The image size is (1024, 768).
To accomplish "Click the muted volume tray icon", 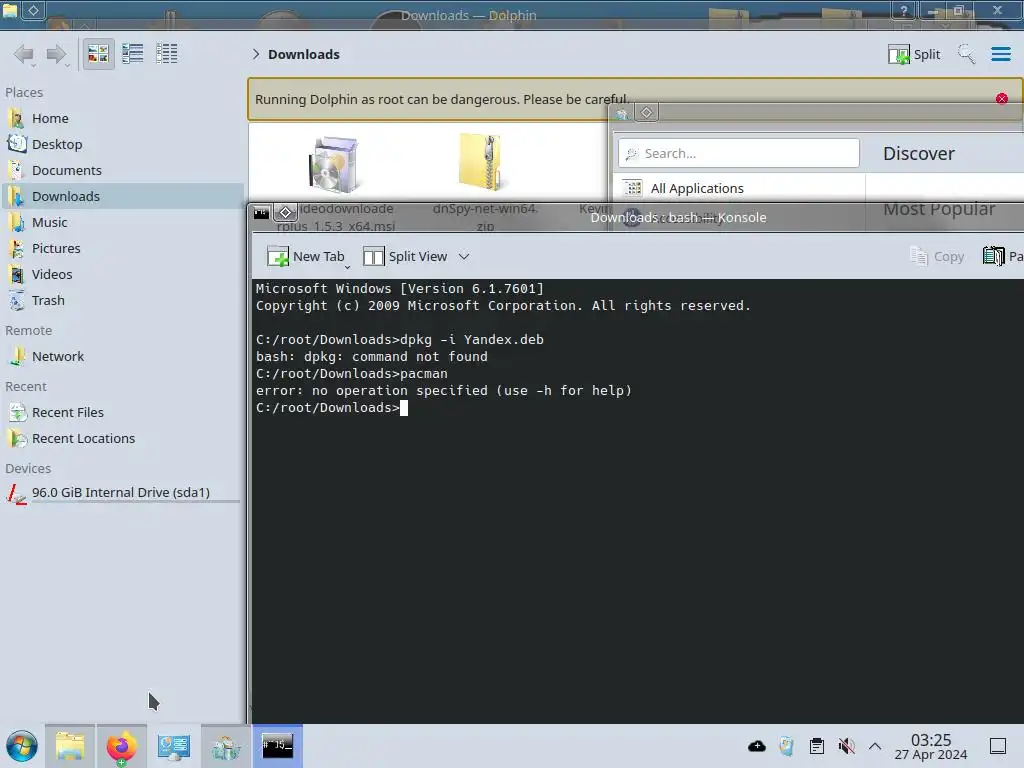I will pyautogui.click(x=846, y=746).
